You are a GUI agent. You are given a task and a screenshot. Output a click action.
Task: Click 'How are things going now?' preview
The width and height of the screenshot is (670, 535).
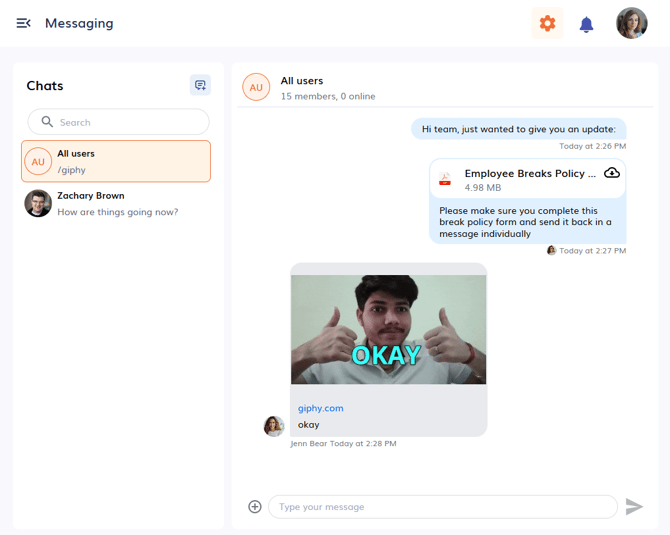[118, 212]
